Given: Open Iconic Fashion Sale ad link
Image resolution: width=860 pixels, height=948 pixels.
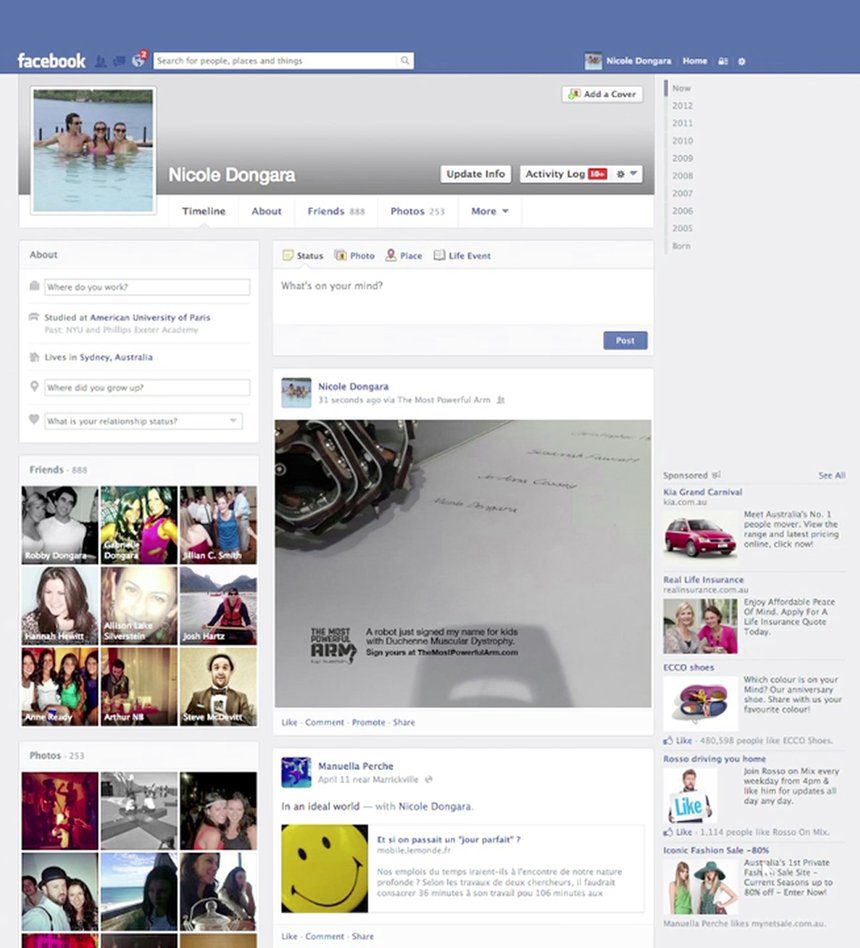Looking at the screenshot, I should click(716, 850).
